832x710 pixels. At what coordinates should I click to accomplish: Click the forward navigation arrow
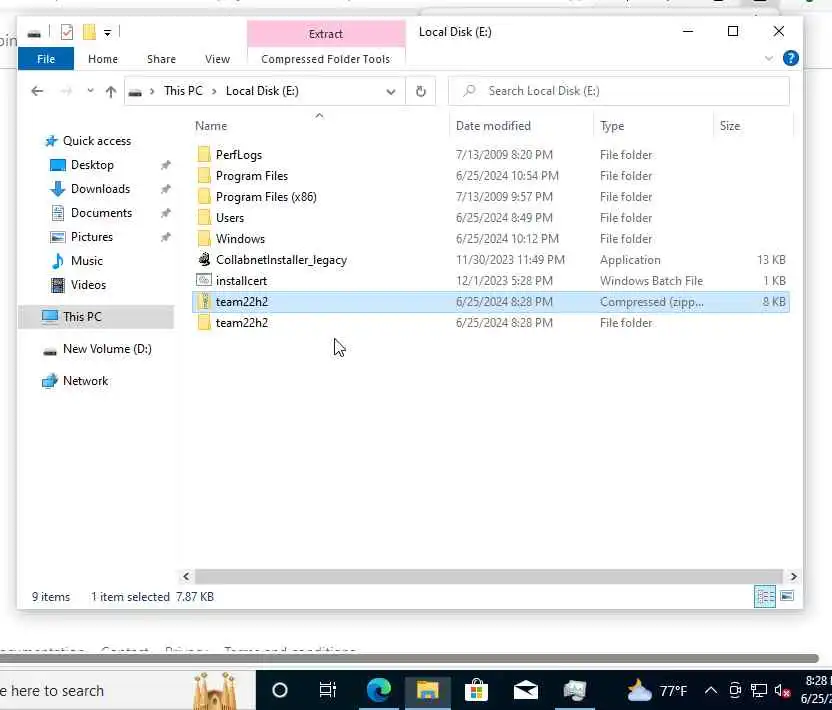click(x=66, y=91)
